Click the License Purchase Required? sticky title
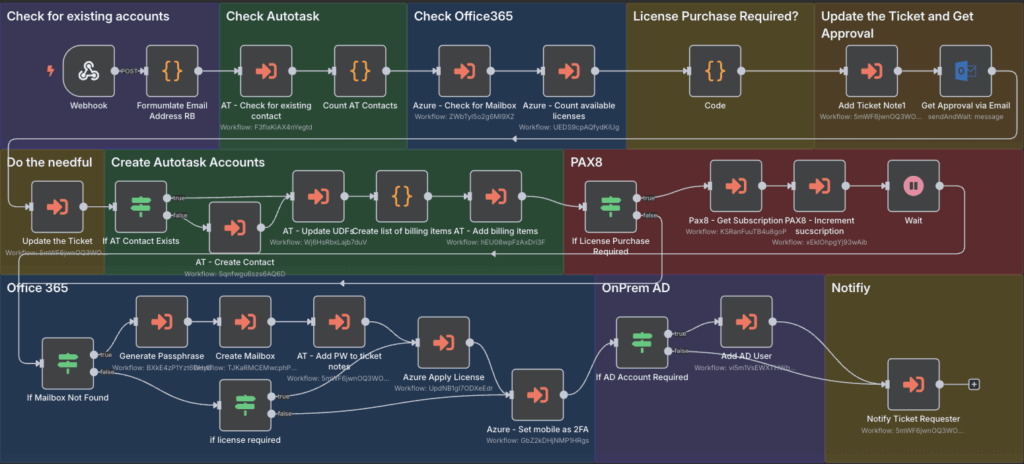Screen dimensions: 1024x464 click(715, 16)
